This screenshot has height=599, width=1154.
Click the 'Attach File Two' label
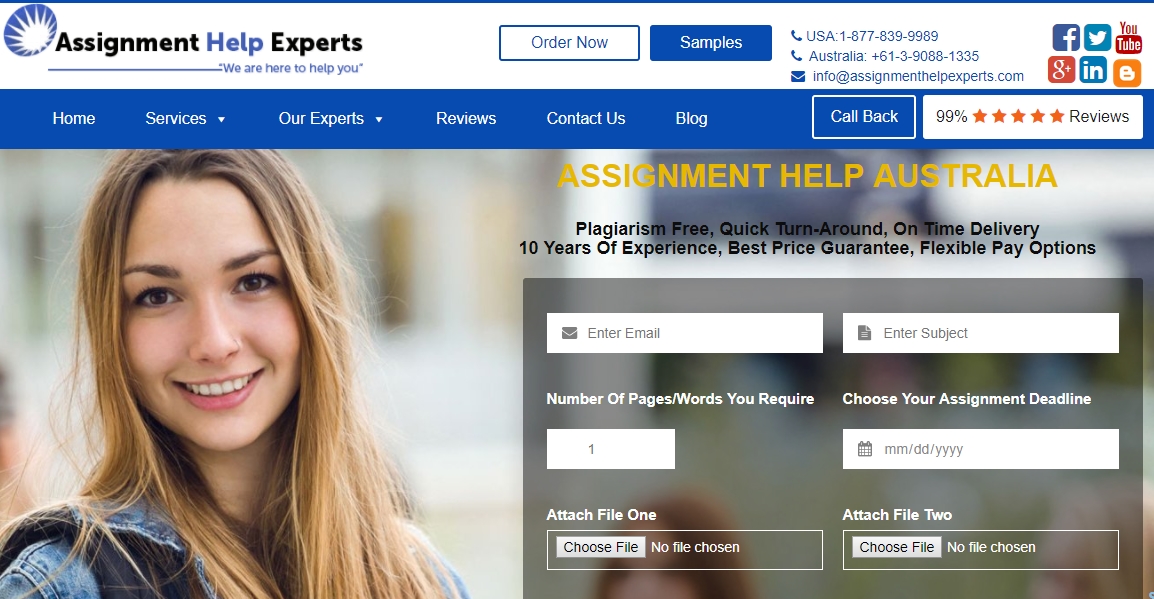tap(897, 515)
